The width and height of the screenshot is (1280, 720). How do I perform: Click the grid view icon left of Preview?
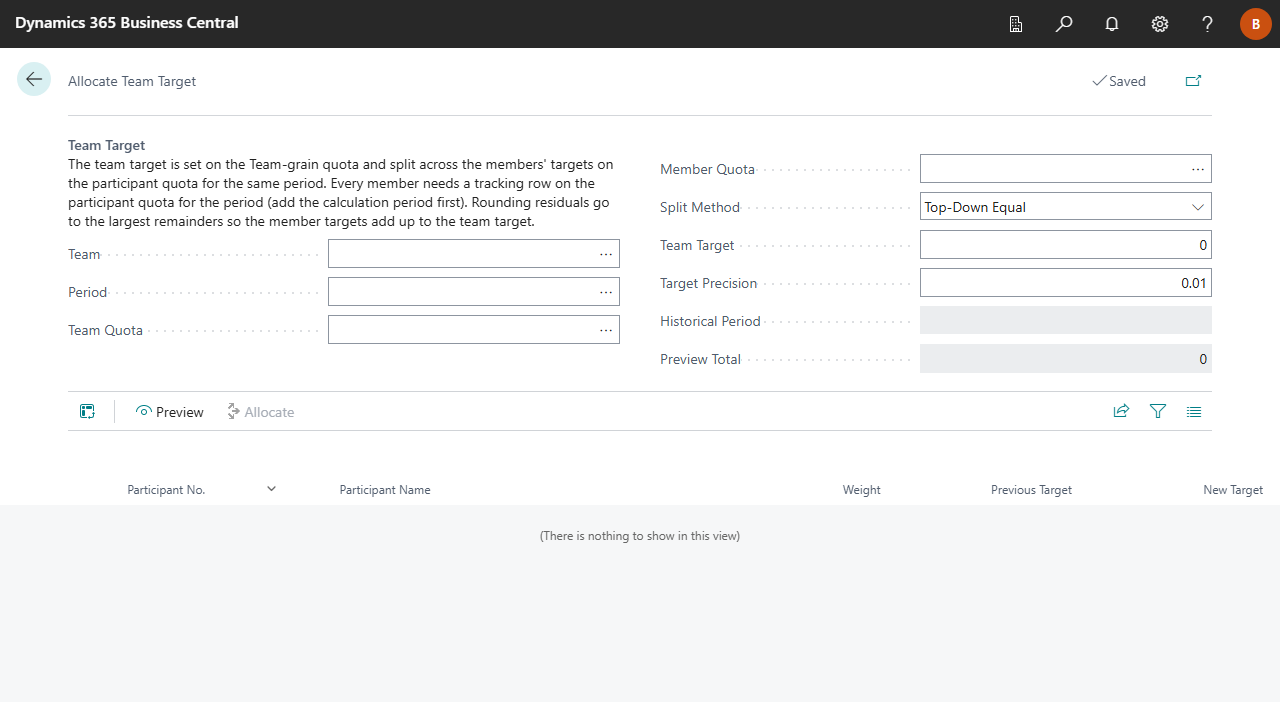[88, 411]
